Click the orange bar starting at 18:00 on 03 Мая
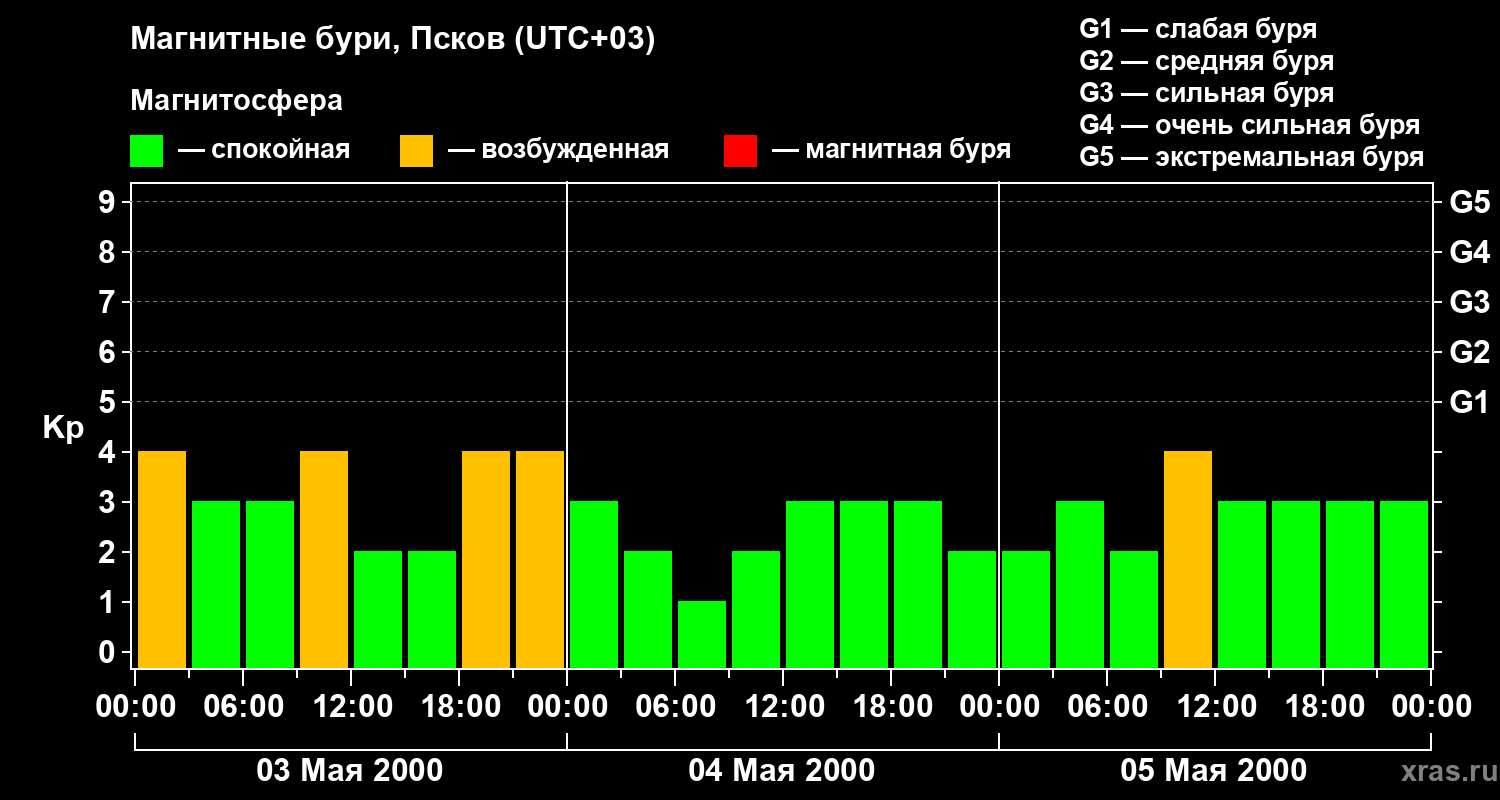The width and height of the screenshot is (1500, 800). click(x=486, y=559)
